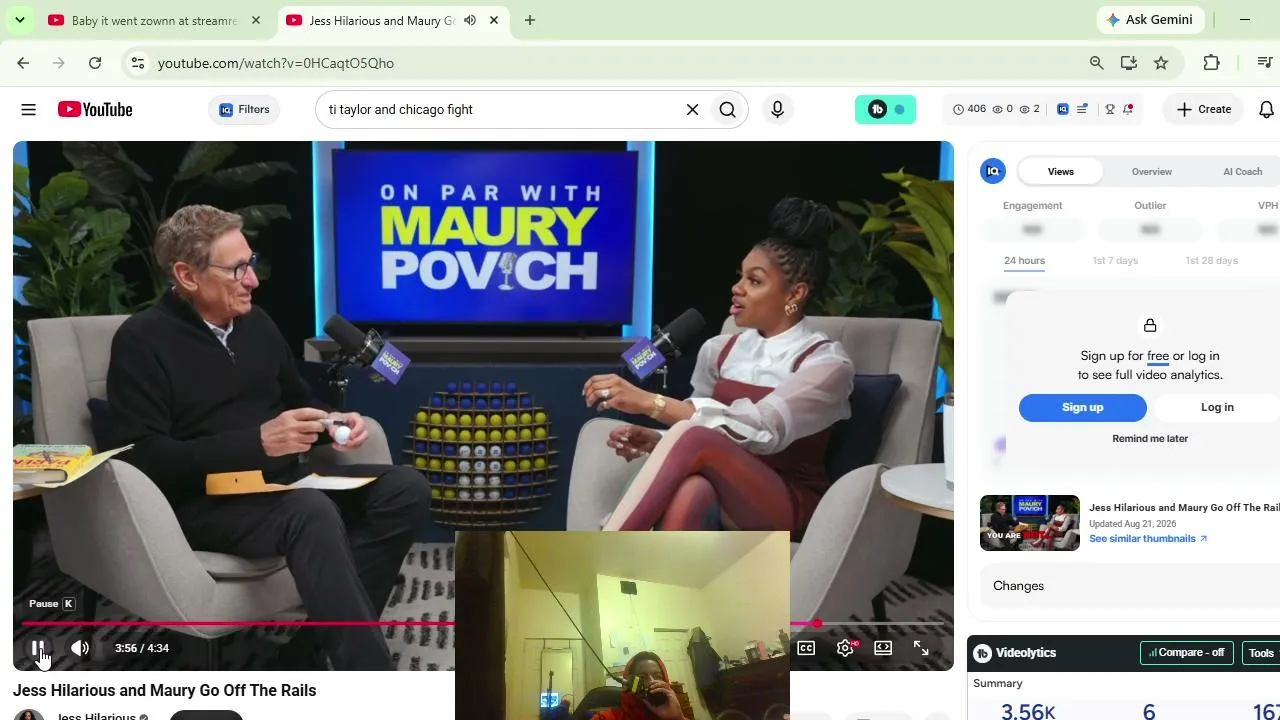Switch the player to theater mode
This screenshot has width=1280, height=720.
tap(883, 648)
